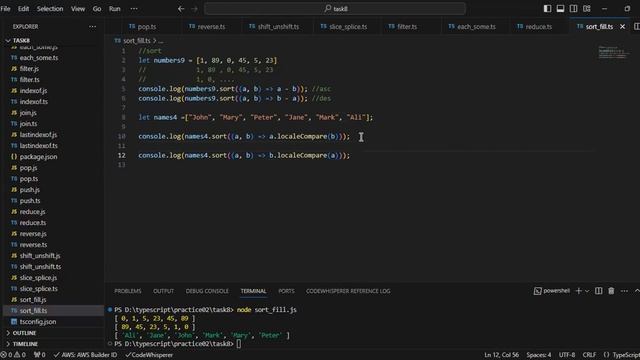Open the View menu
The height and width of the screenshot is (360, 640).
(x=78, y=9)
